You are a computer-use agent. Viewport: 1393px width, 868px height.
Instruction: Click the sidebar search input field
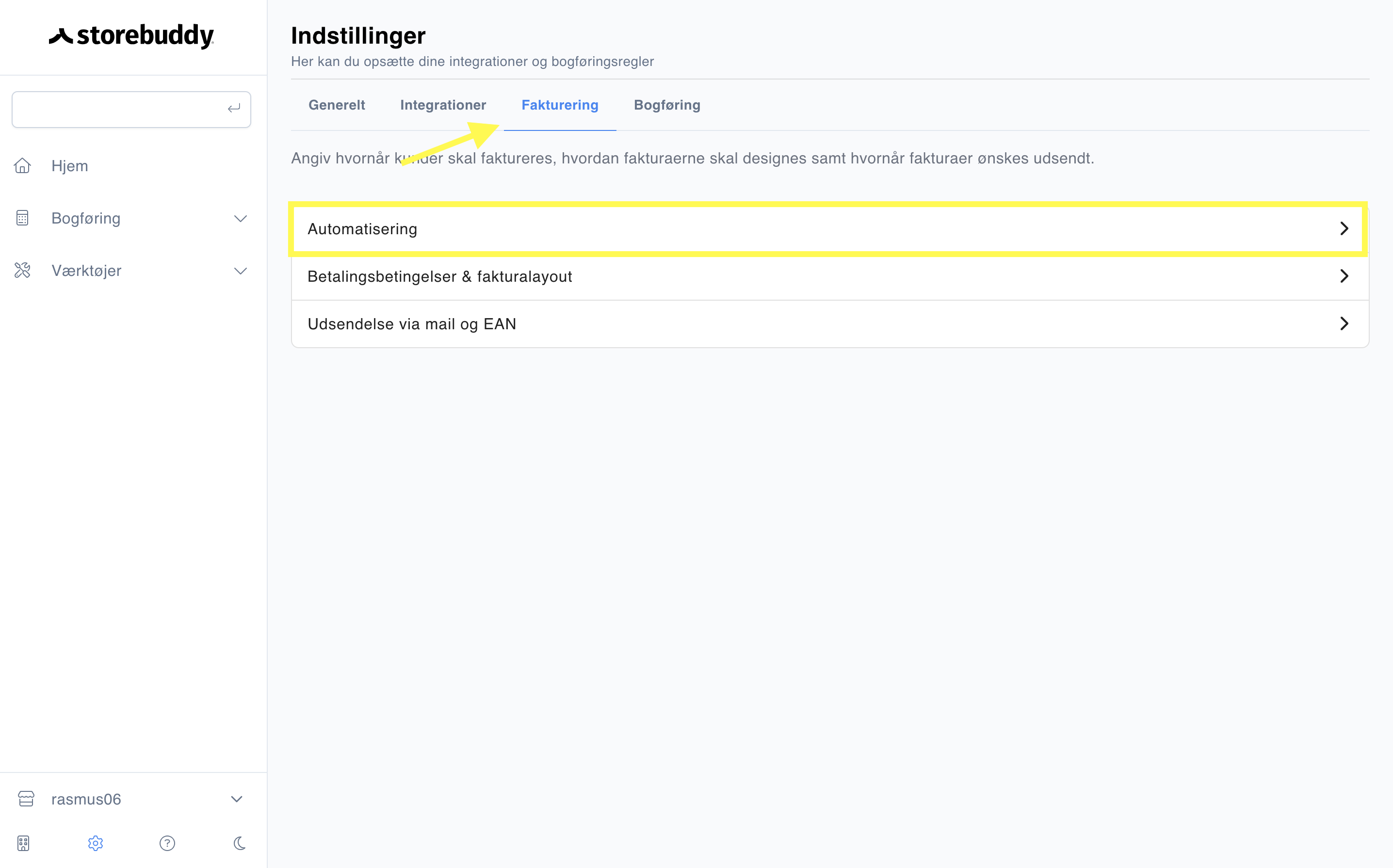coord(131,109)
